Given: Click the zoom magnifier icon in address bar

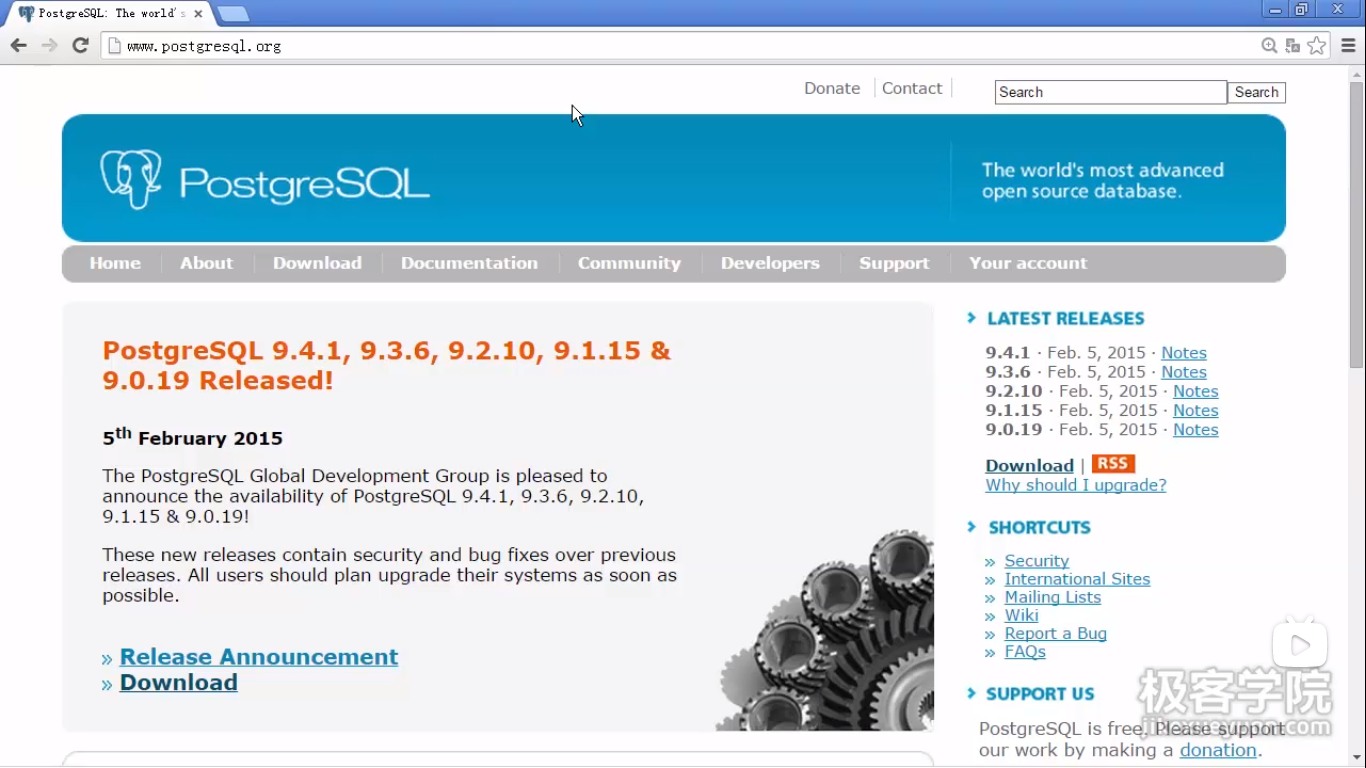Looking at the screenshot, I should click(x=1269, y=45).
